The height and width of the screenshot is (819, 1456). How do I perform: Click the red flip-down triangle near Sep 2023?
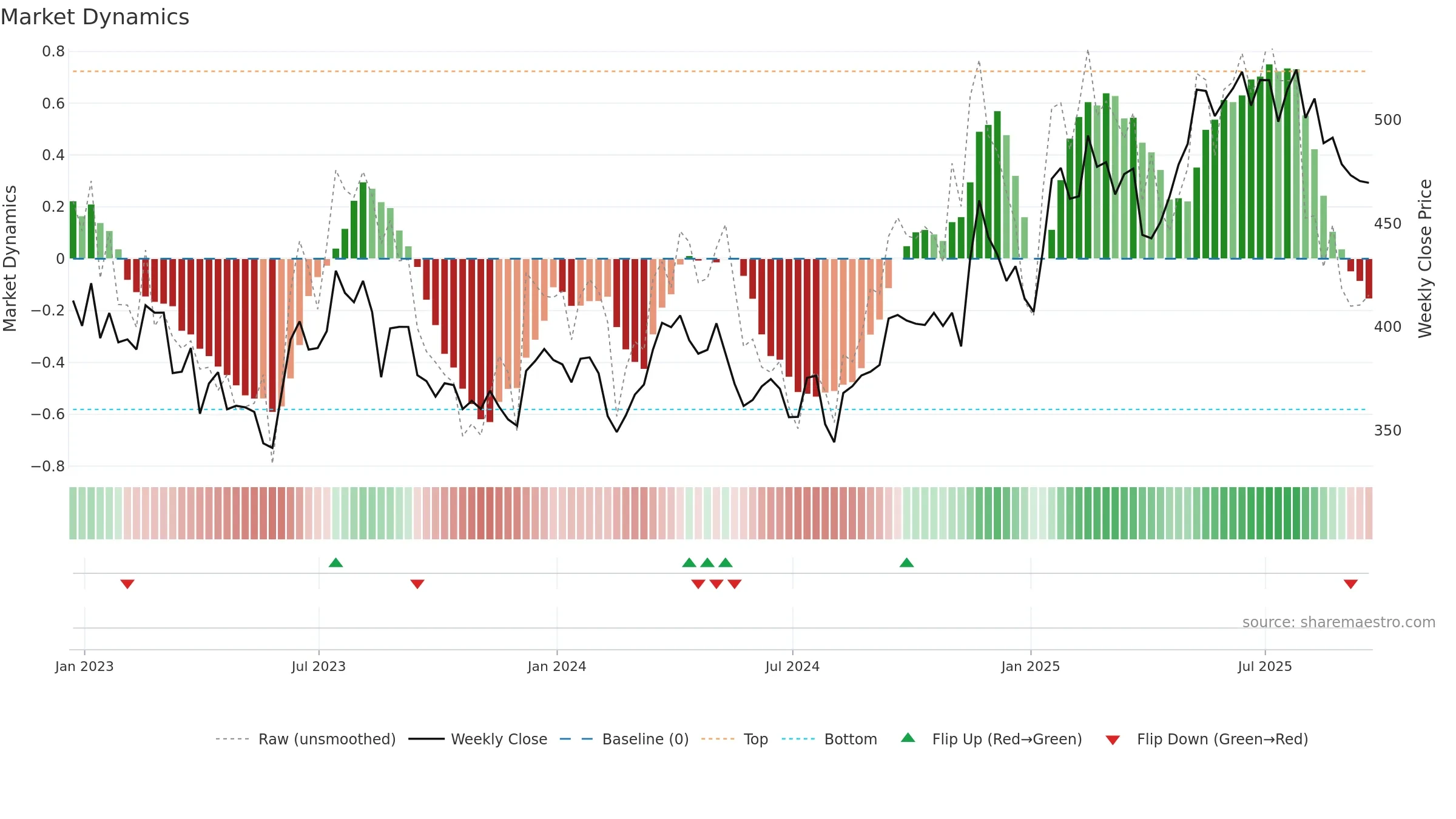(x=417, y=584)
